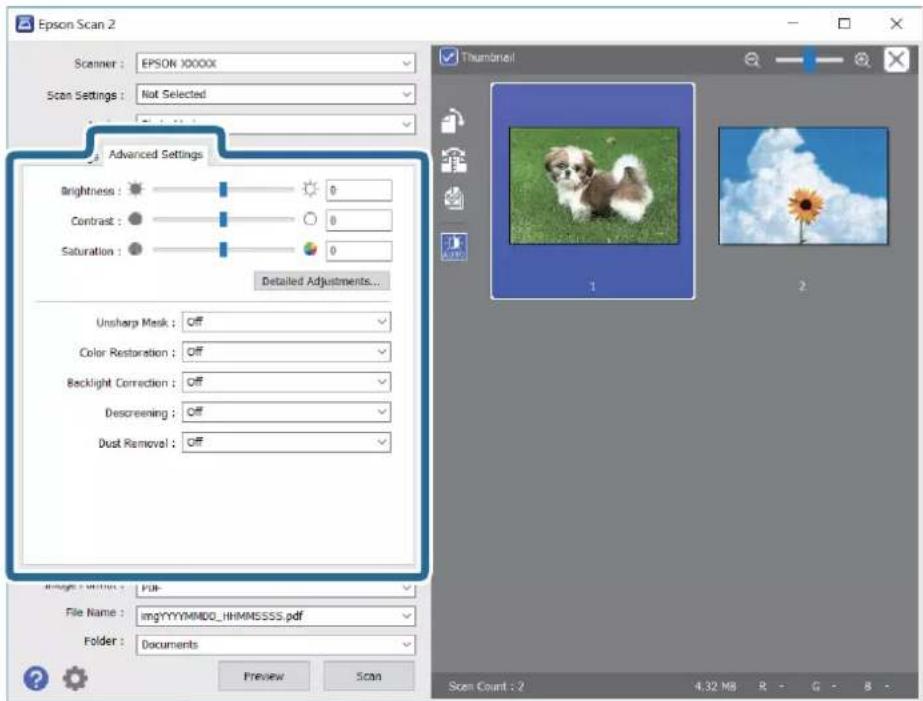Expand the Dust Removal dropdown
Screen dimensions: 923x701
pyautogui.click(x=286, y=442)
